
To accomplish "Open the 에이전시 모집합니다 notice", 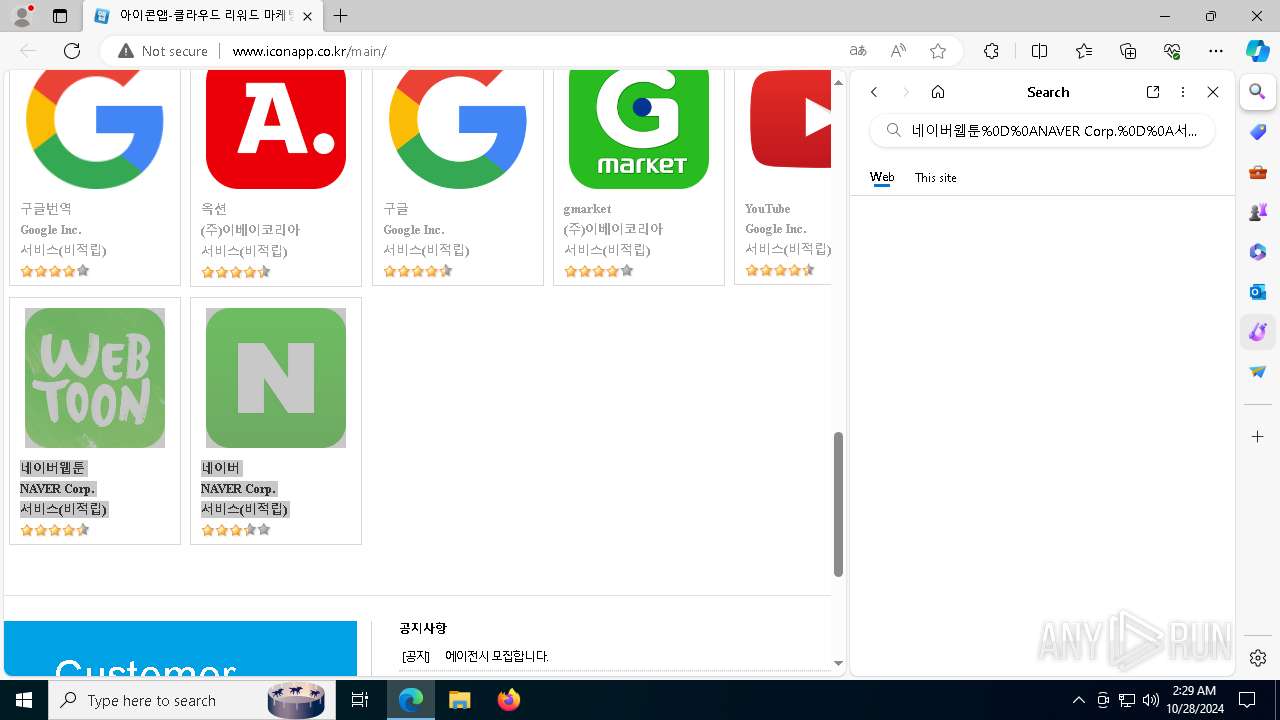I will pyautogui.click(x=497, y=656).
